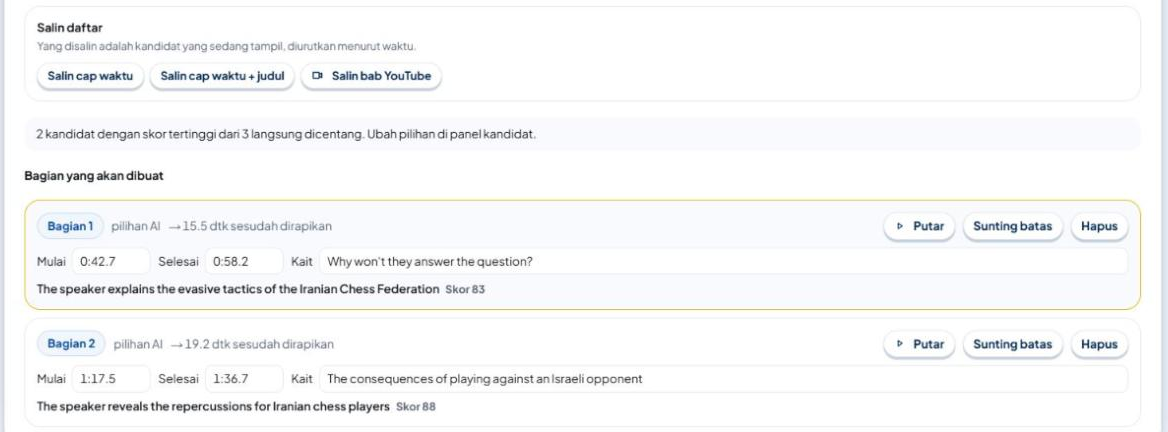Click the Skor 83 label
The image size is (1168, 432).
click(465, 290)
